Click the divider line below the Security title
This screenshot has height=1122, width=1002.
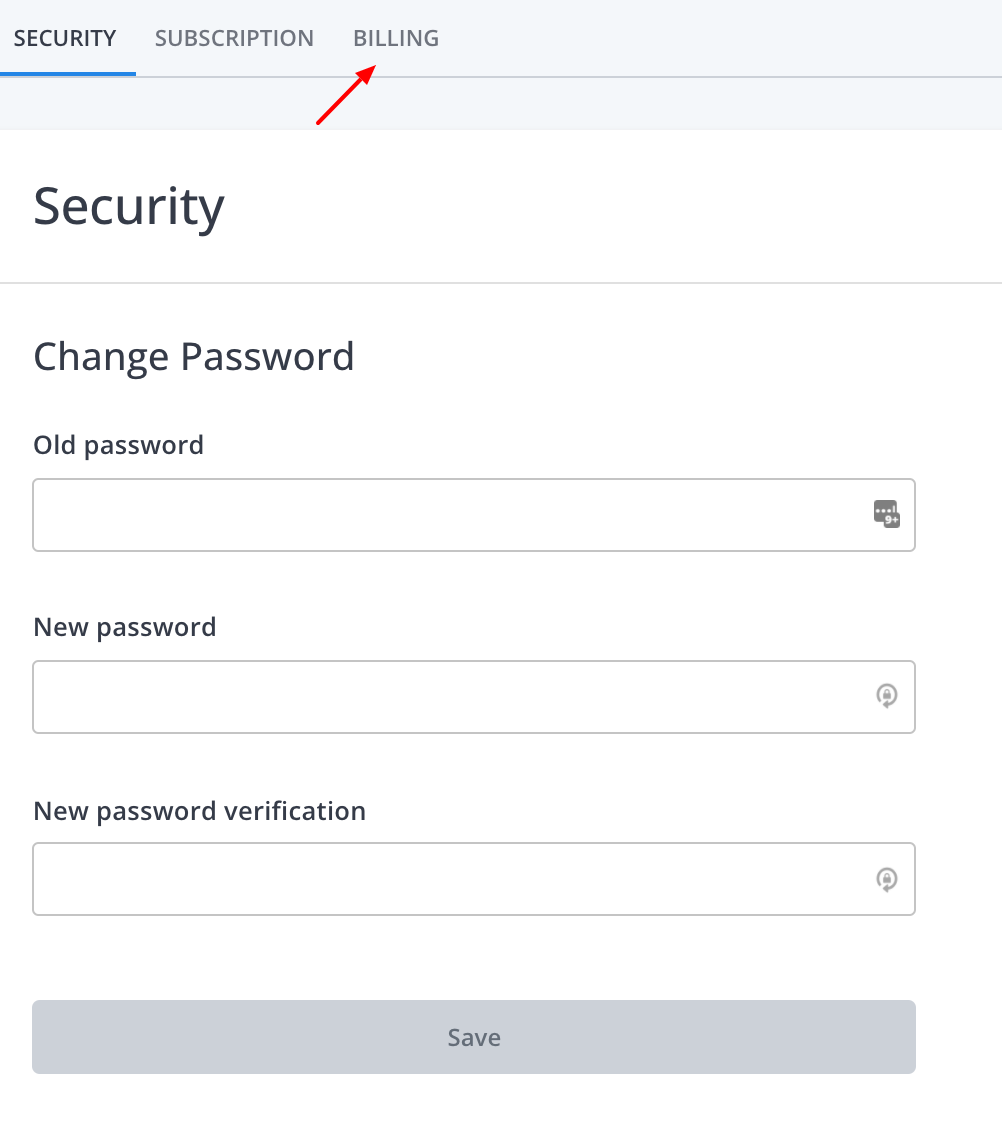[501, 283]
